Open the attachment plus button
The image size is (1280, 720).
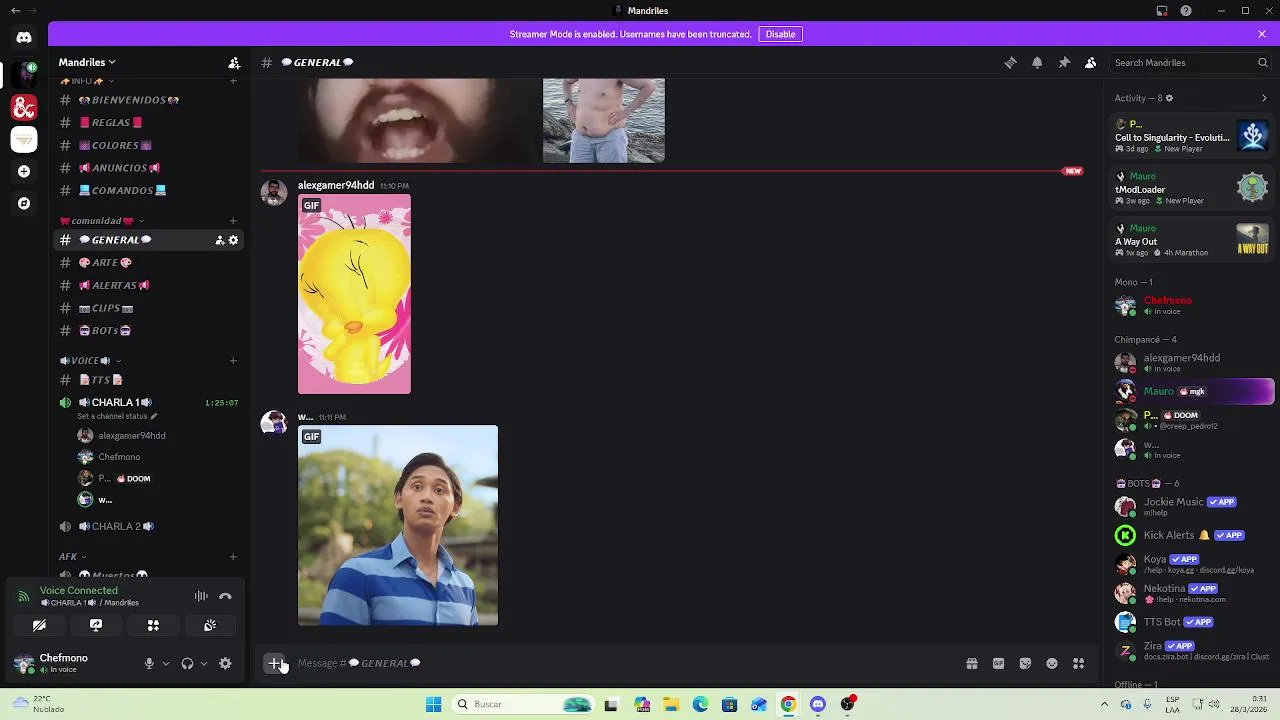[275, 663]
